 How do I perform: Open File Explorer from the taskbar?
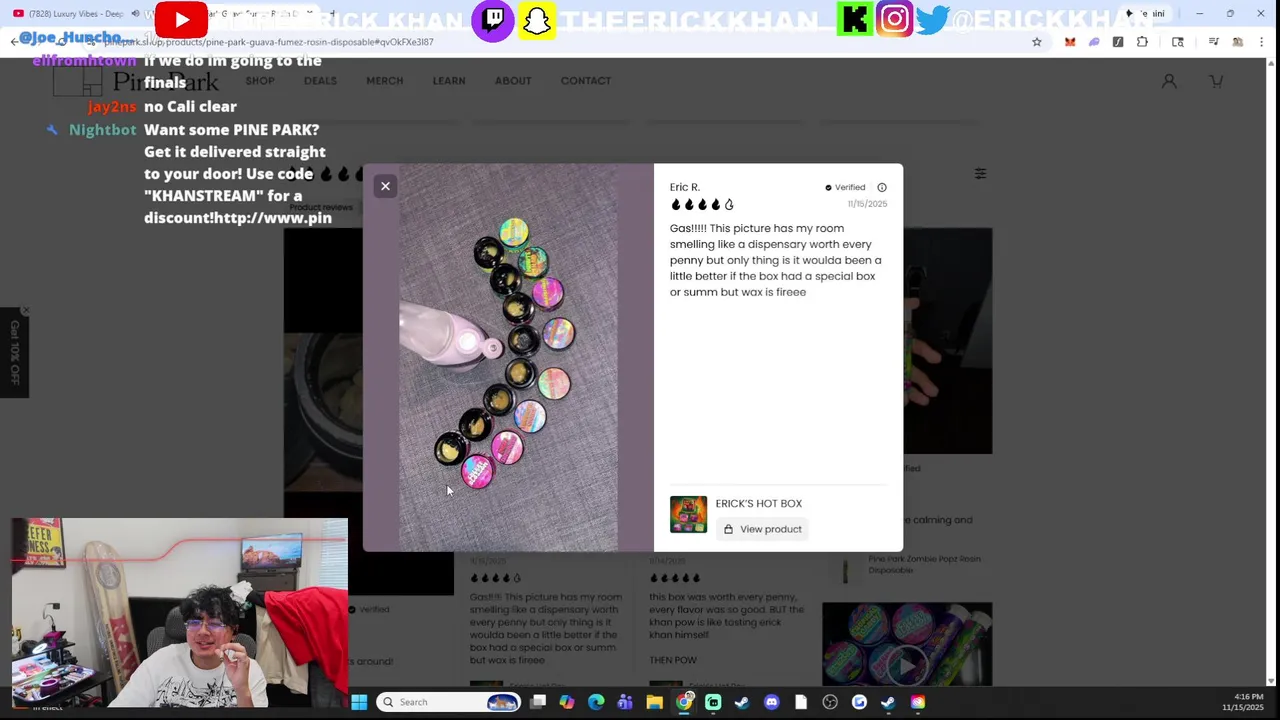[654, 702]
